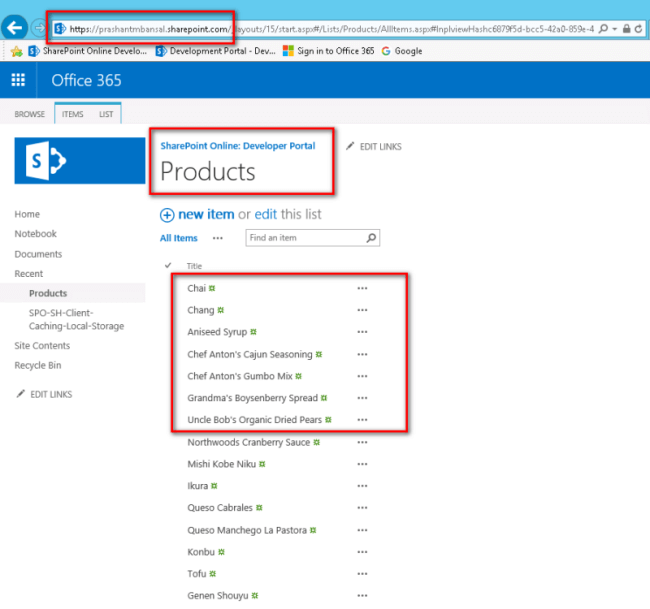The width and height of the screenshot is (650, 609).
Task: Click the refresh page icon
Action: pyautogui.click(x=638, y=29)
